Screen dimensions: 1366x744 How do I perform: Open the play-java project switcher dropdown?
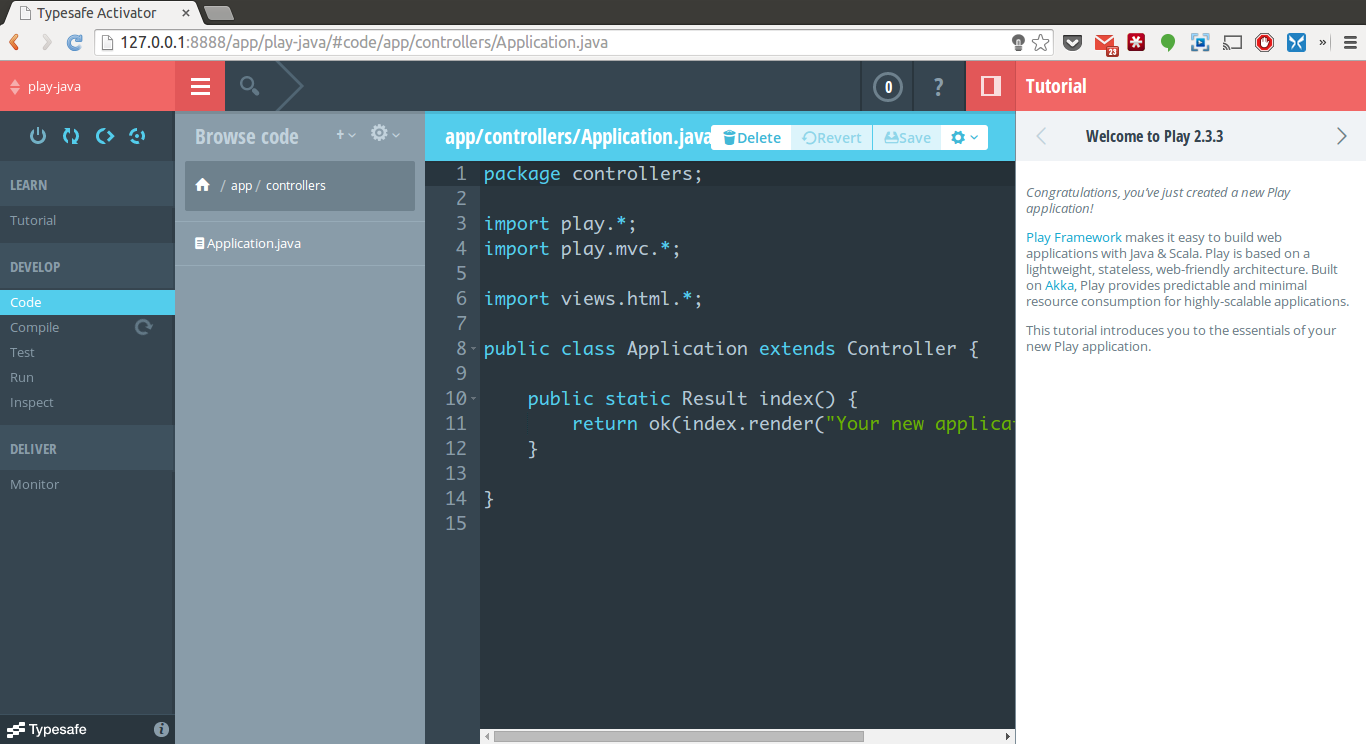tap(87, 87)
